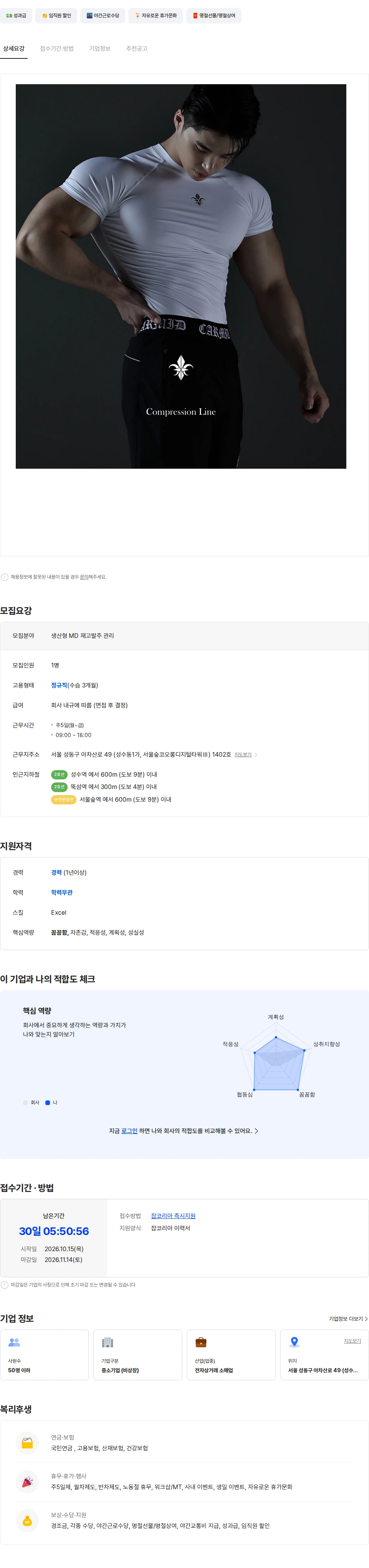The width and height of the screenshot is (369, 1568).
Task: Click the 보상·수당·지원 money bag icon
Action: (x=27, y=1521)
